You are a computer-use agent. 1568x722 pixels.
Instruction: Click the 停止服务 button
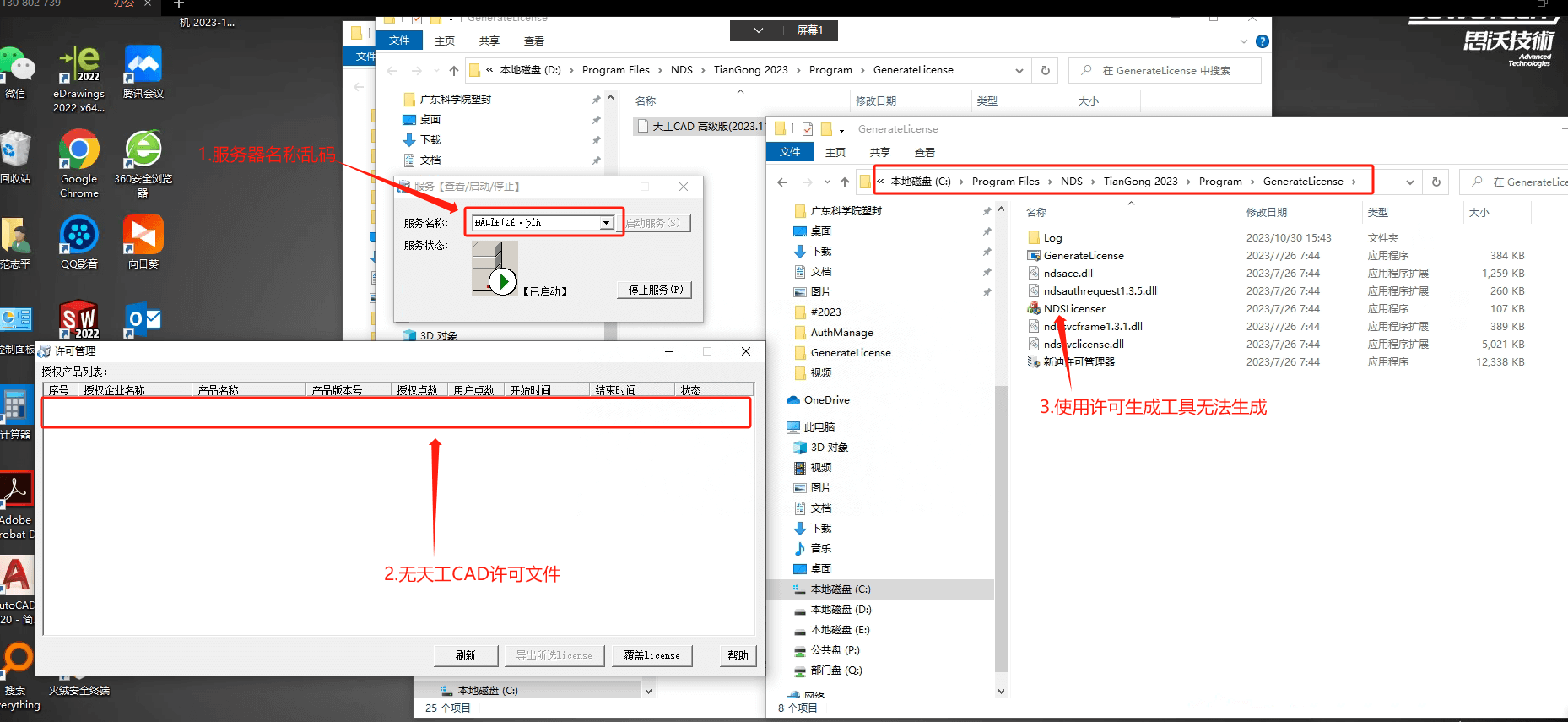[655, 290]
